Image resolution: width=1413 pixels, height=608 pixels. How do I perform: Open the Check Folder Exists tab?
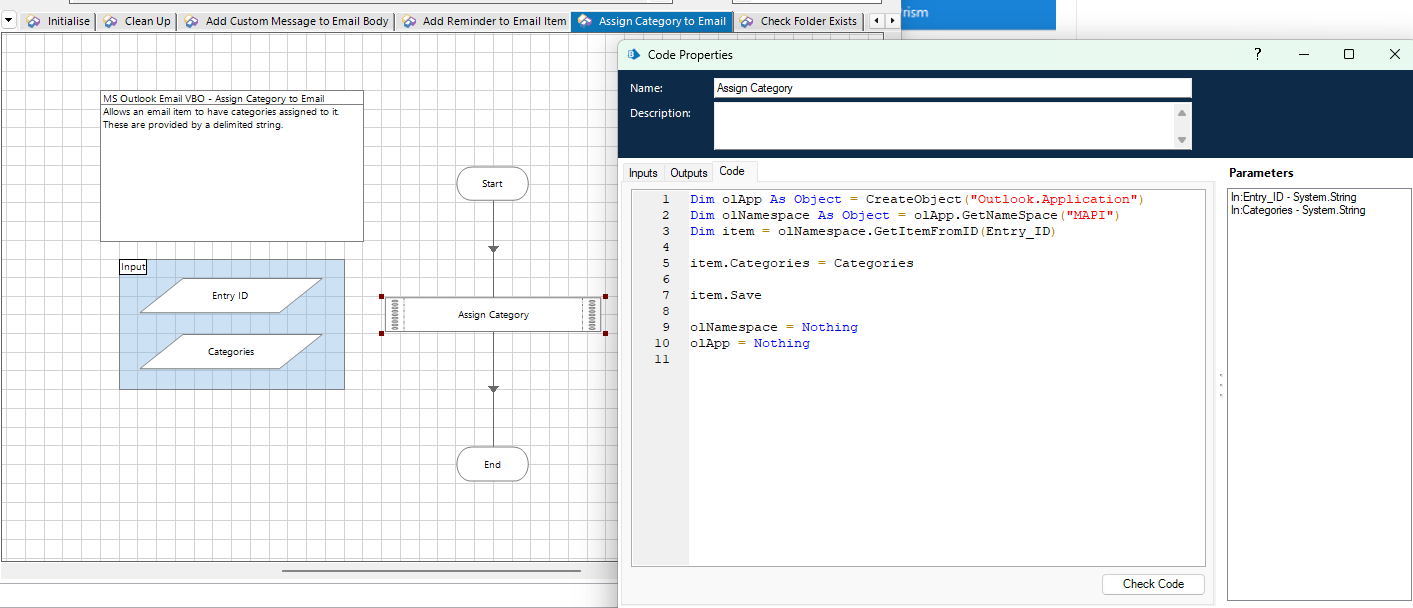(x=798, y=21)
